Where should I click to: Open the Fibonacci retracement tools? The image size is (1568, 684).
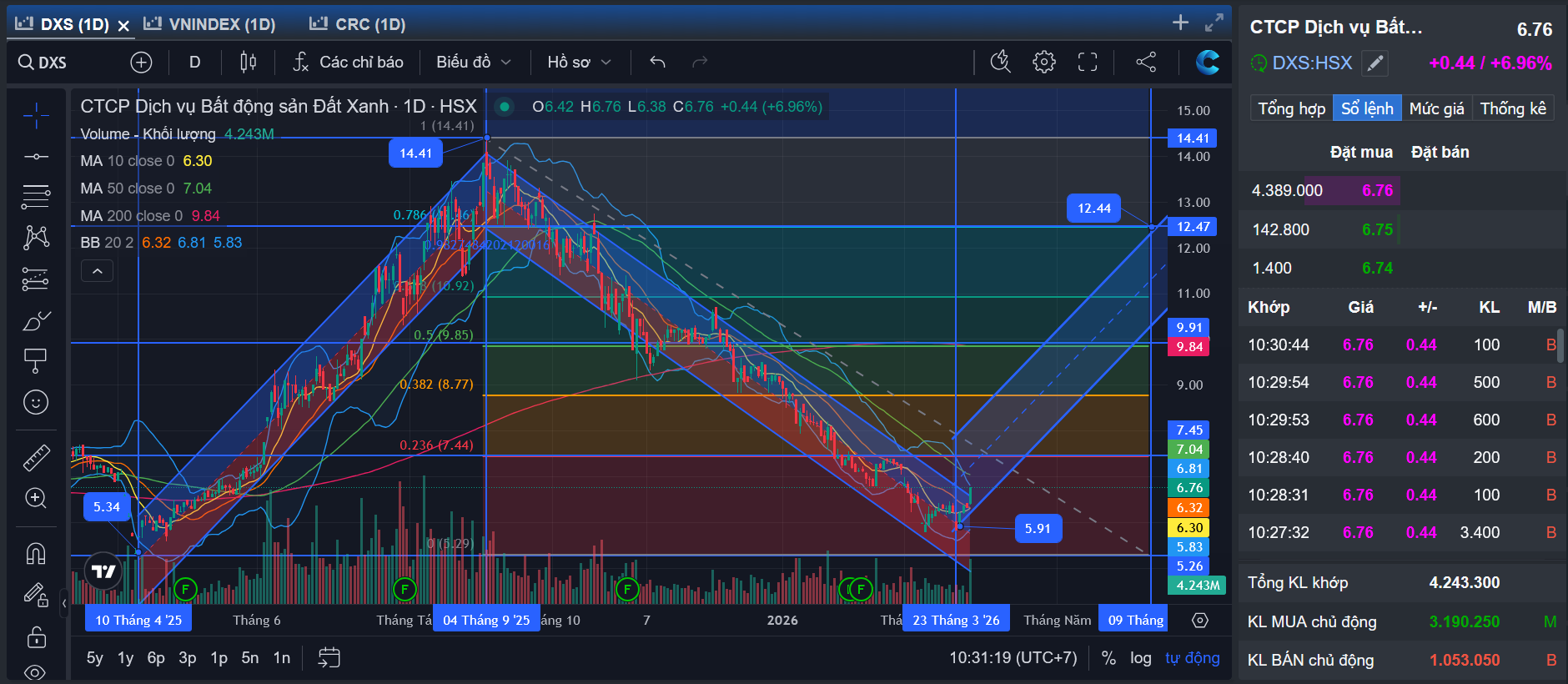tap(36, 197)
